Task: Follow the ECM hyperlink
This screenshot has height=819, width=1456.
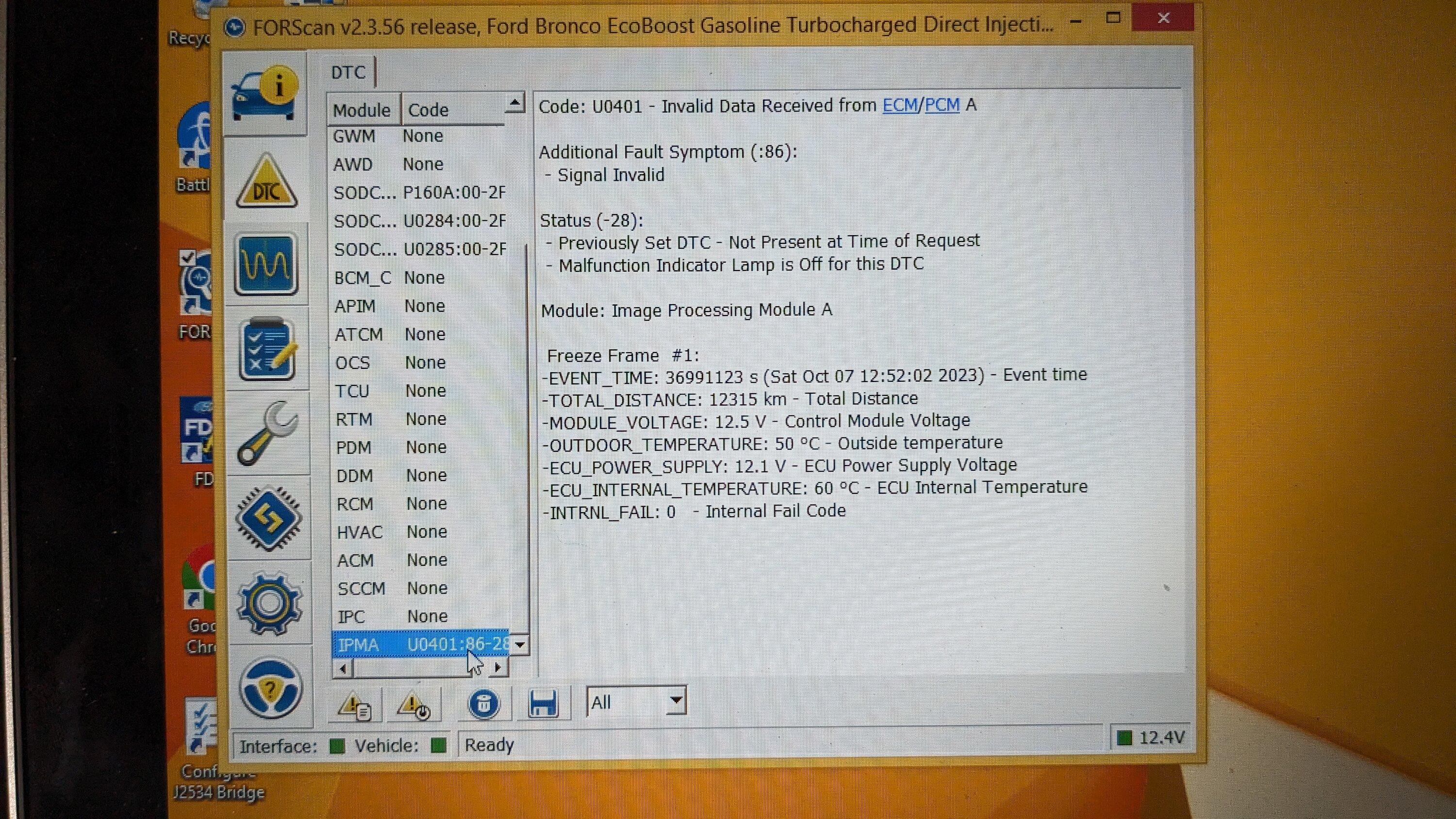Action: (900, 105)
